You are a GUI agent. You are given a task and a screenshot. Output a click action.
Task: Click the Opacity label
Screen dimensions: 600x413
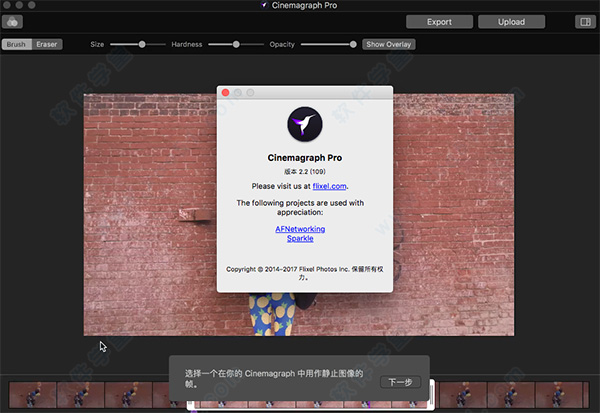click(282, 44)
